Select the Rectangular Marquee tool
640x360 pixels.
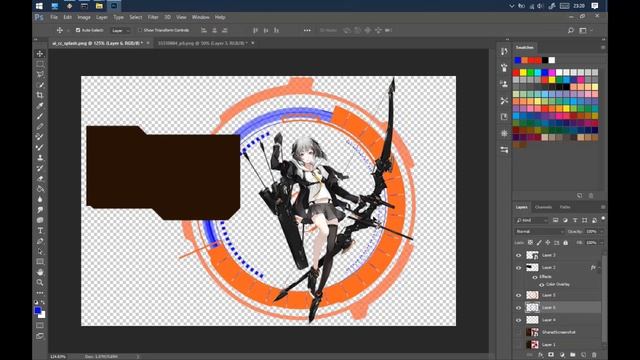[40, 64]
